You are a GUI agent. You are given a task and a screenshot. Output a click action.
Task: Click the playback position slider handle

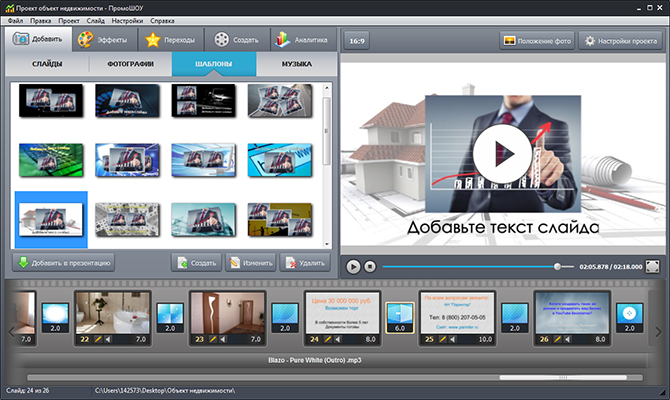tap(558, 267)
